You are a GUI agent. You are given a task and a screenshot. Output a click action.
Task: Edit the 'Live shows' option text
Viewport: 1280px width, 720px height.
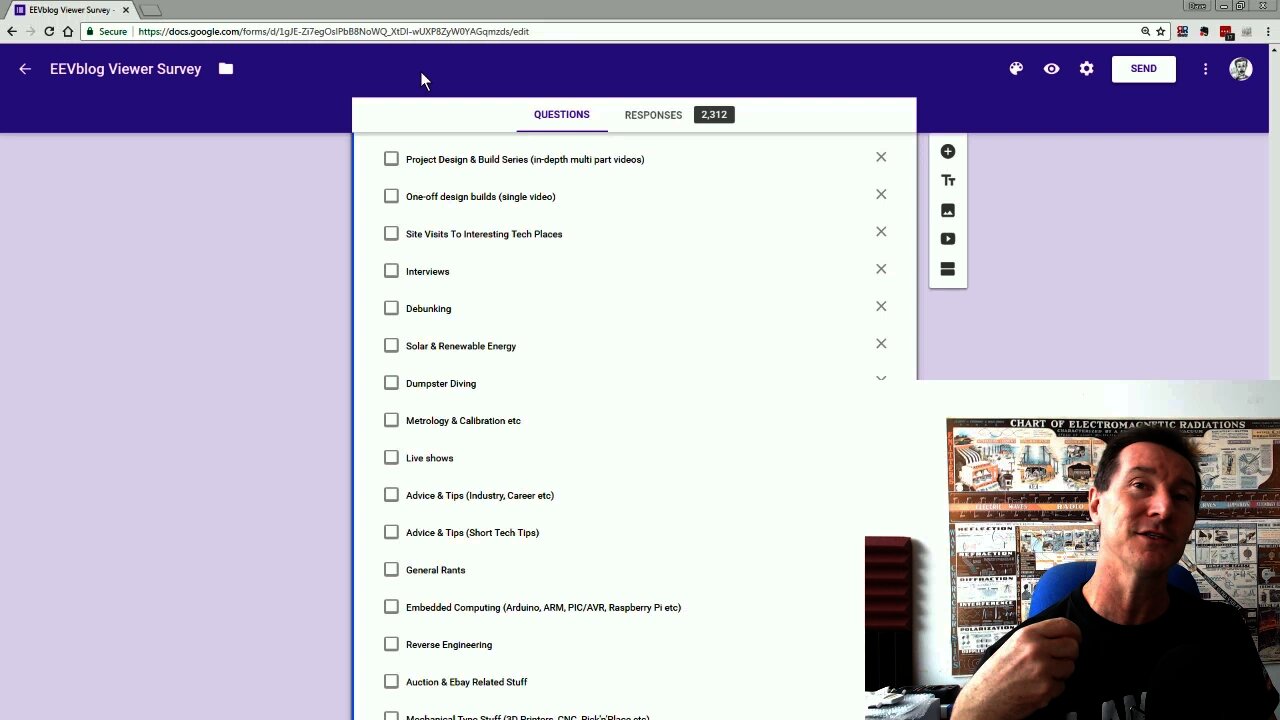[430, 458]
